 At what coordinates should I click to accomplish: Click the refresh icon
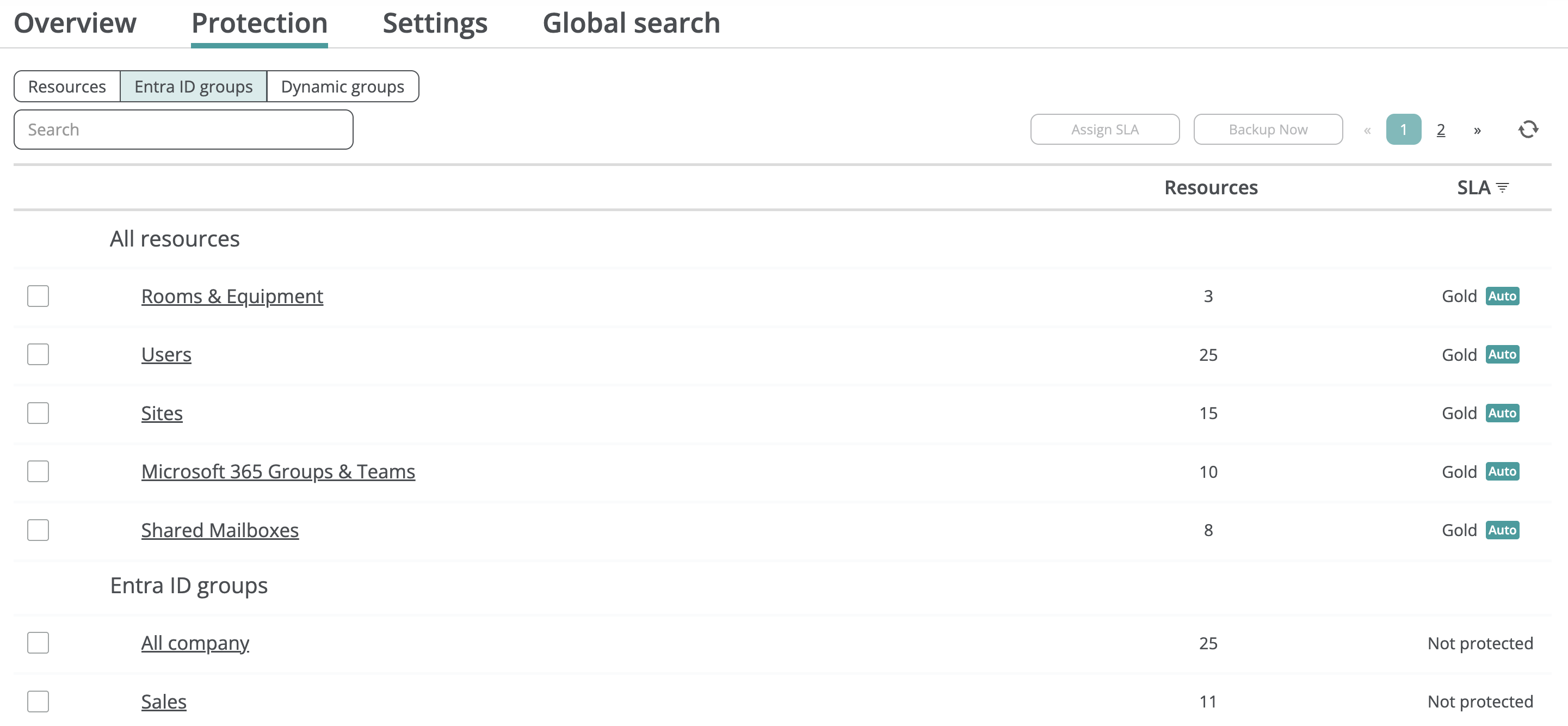tap(1528, 129)
